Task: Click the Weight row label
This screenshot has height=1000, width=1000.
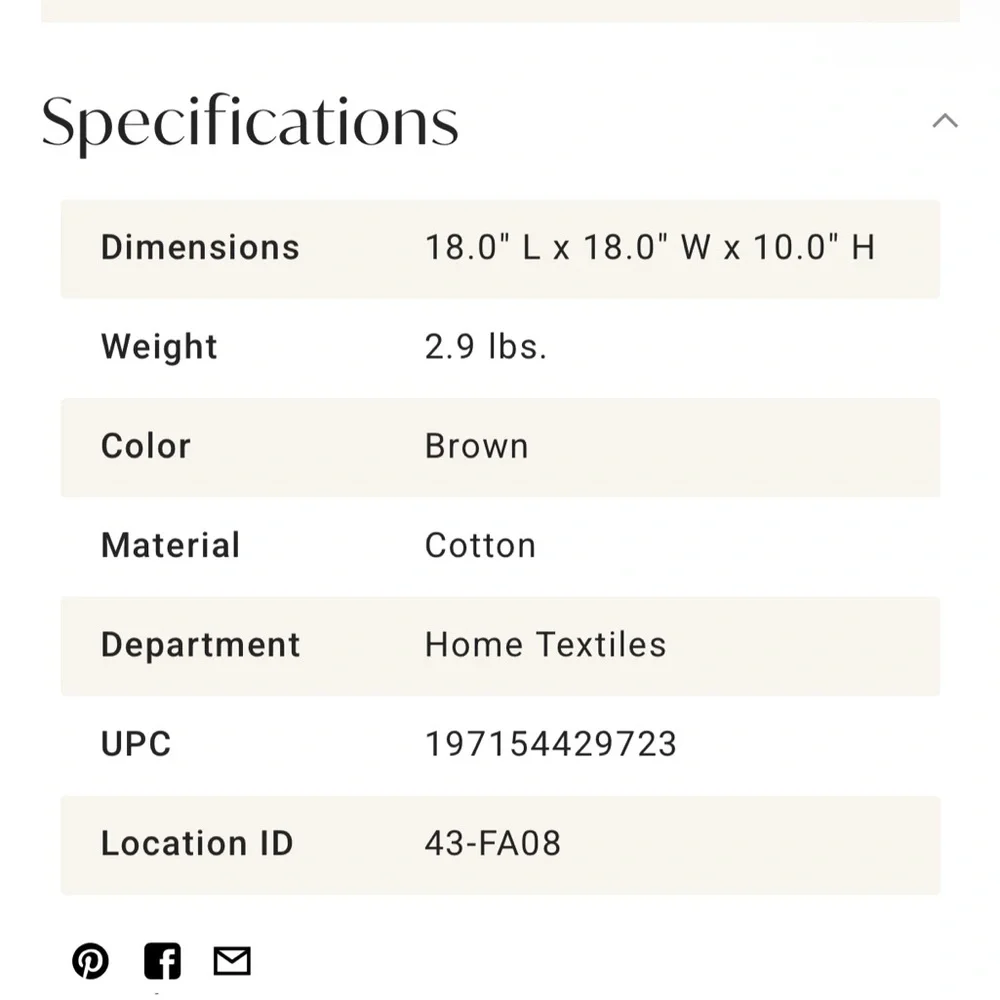Action: [159, 346]
